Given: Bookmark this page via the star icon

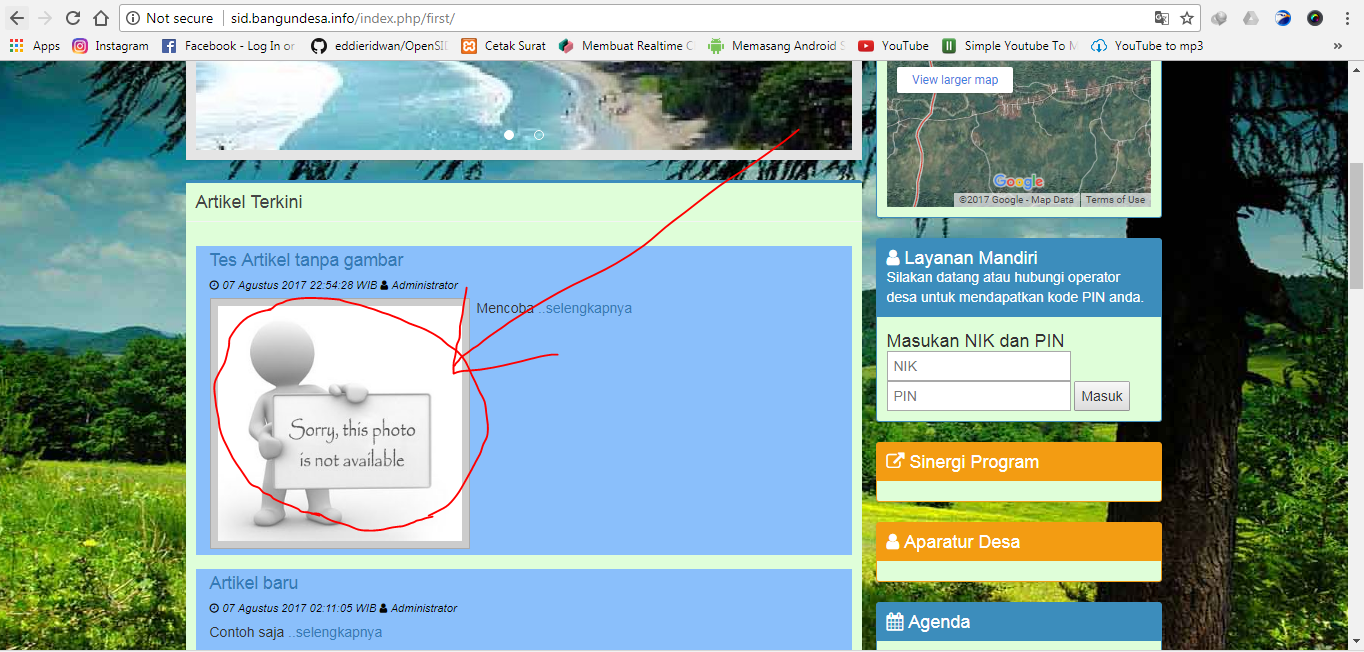Looking at the screenshot, I should click(x=1187, y=17).
